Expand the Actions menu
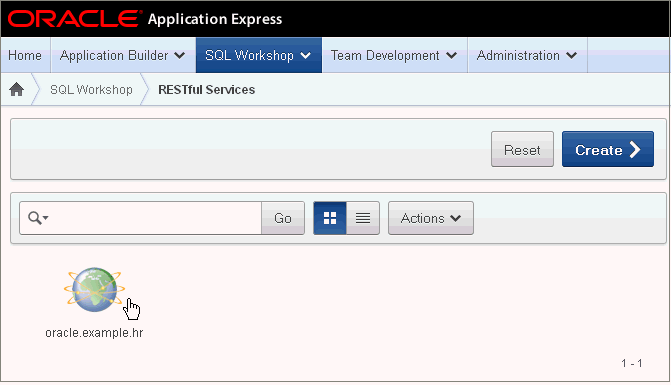The image size is (671, 385). 431,218
